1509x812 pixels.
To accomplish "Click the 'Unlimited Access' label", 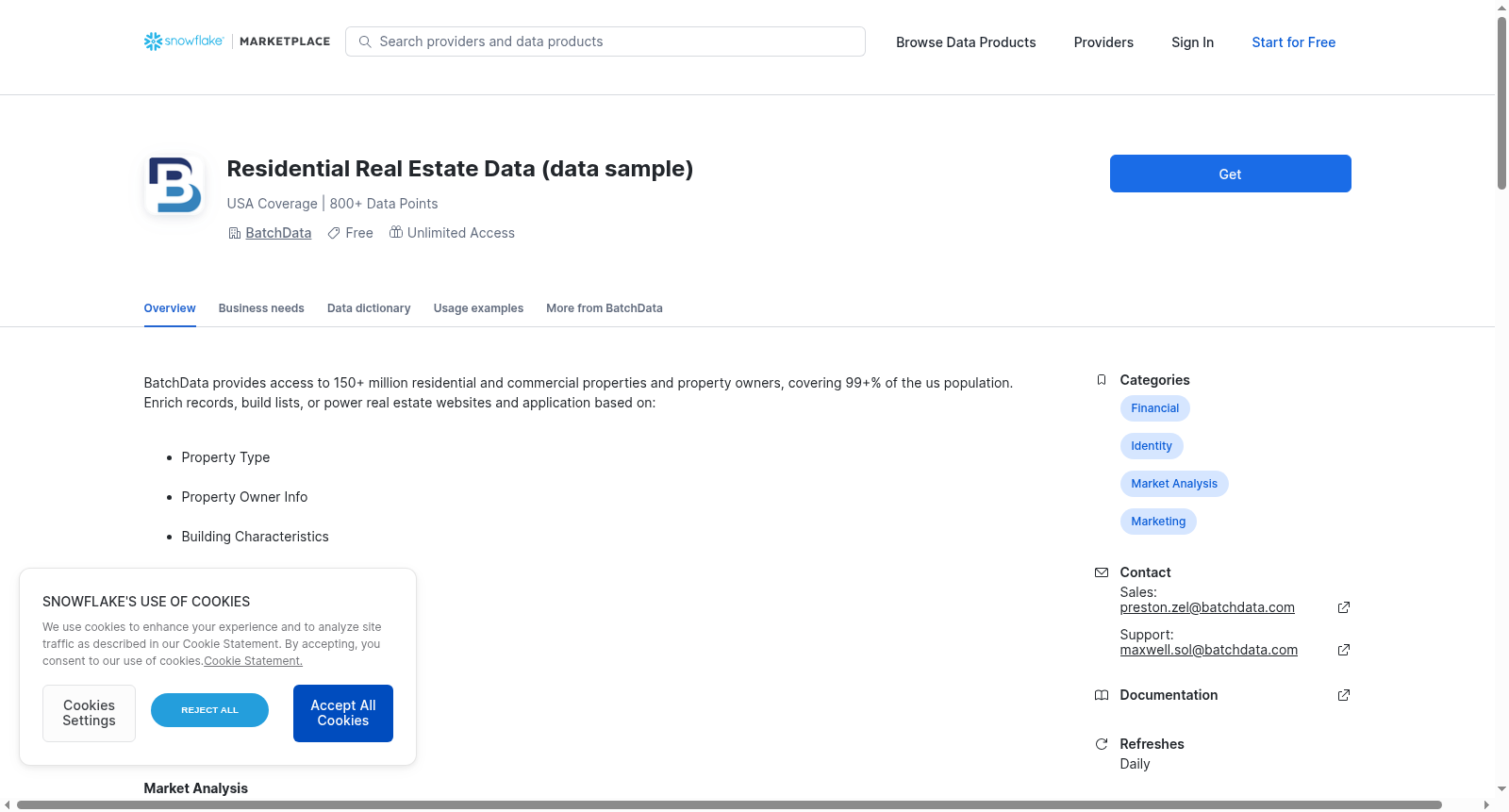I will pyautogui.click(x=461, y=233).
